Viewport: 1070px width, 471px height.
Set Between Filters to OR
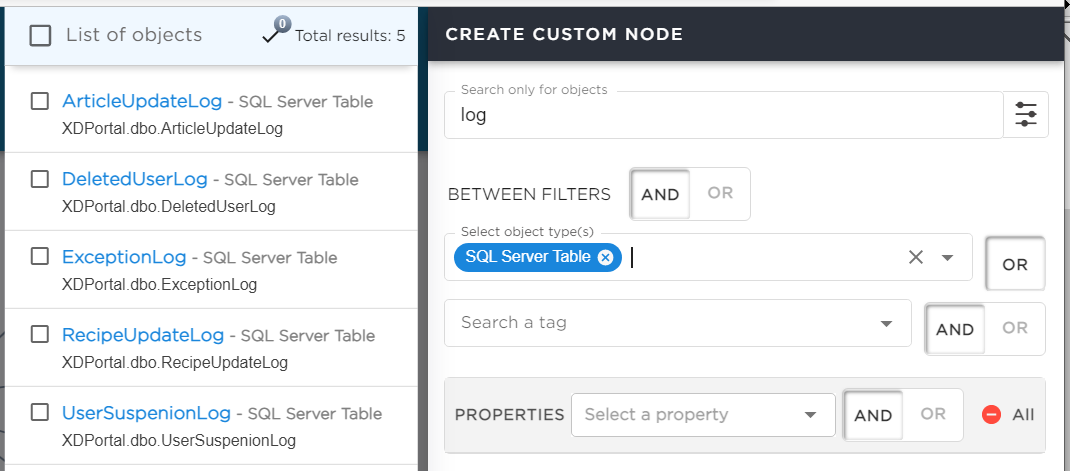pos(720,193)
